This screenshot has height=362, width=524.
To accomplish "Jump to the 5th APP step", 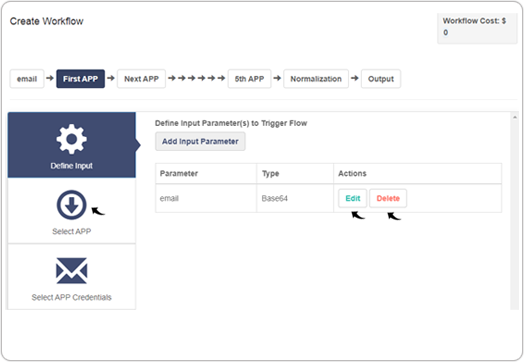I will pyautogui.click(x=249, y=79).
